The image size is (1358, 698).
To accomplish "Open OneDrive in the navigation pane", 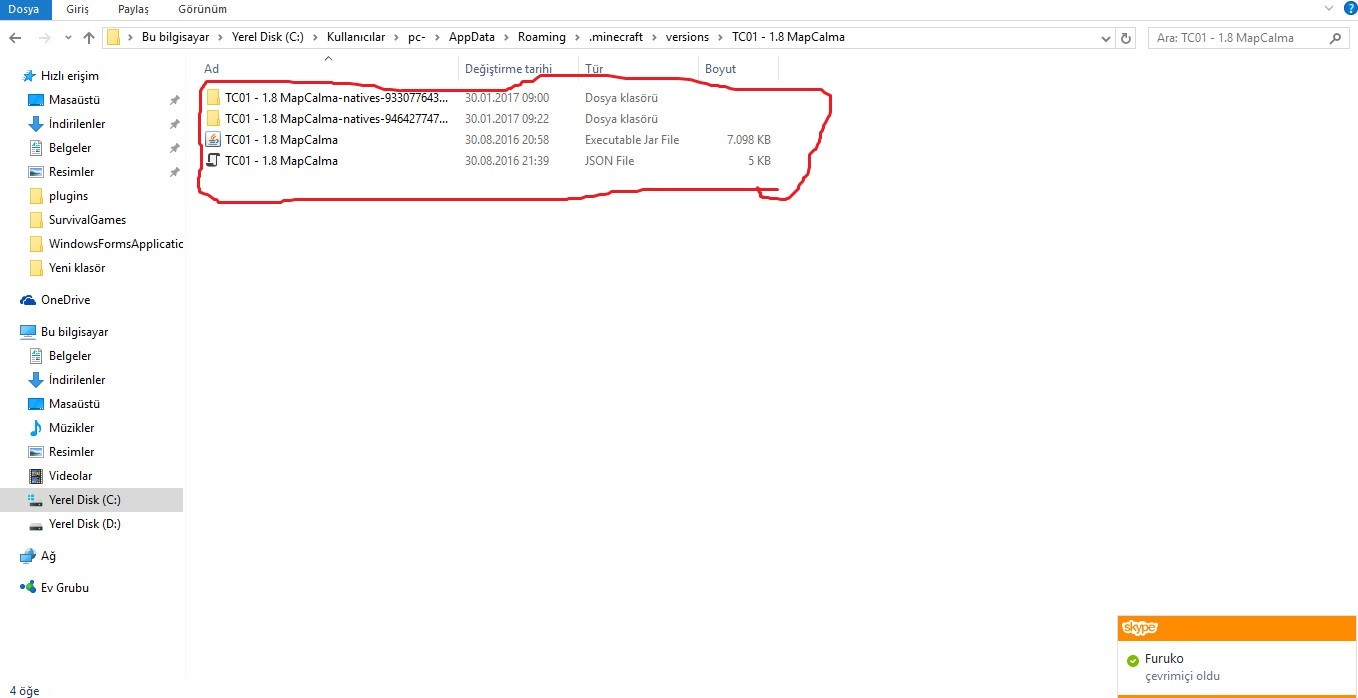I will tap(65, 300).
